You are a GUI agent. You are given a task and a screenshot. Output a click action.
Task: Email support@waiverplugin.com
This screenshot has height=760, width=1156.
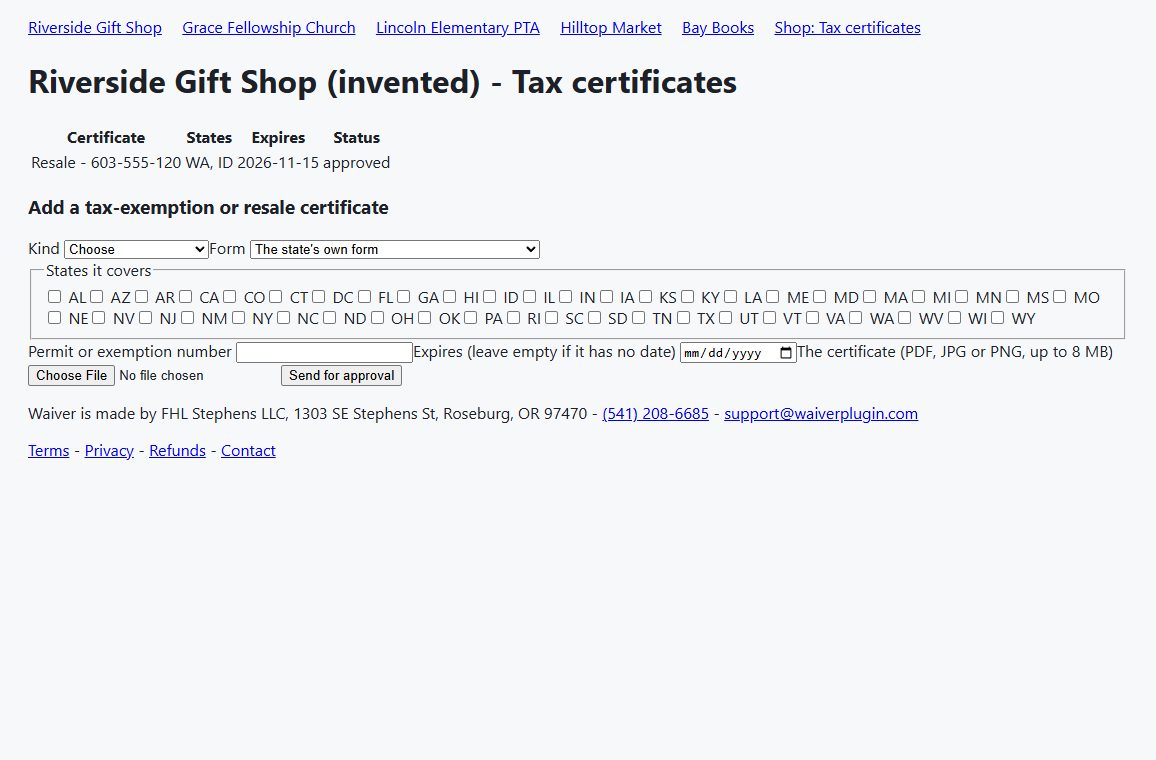(x=821, y=414)
